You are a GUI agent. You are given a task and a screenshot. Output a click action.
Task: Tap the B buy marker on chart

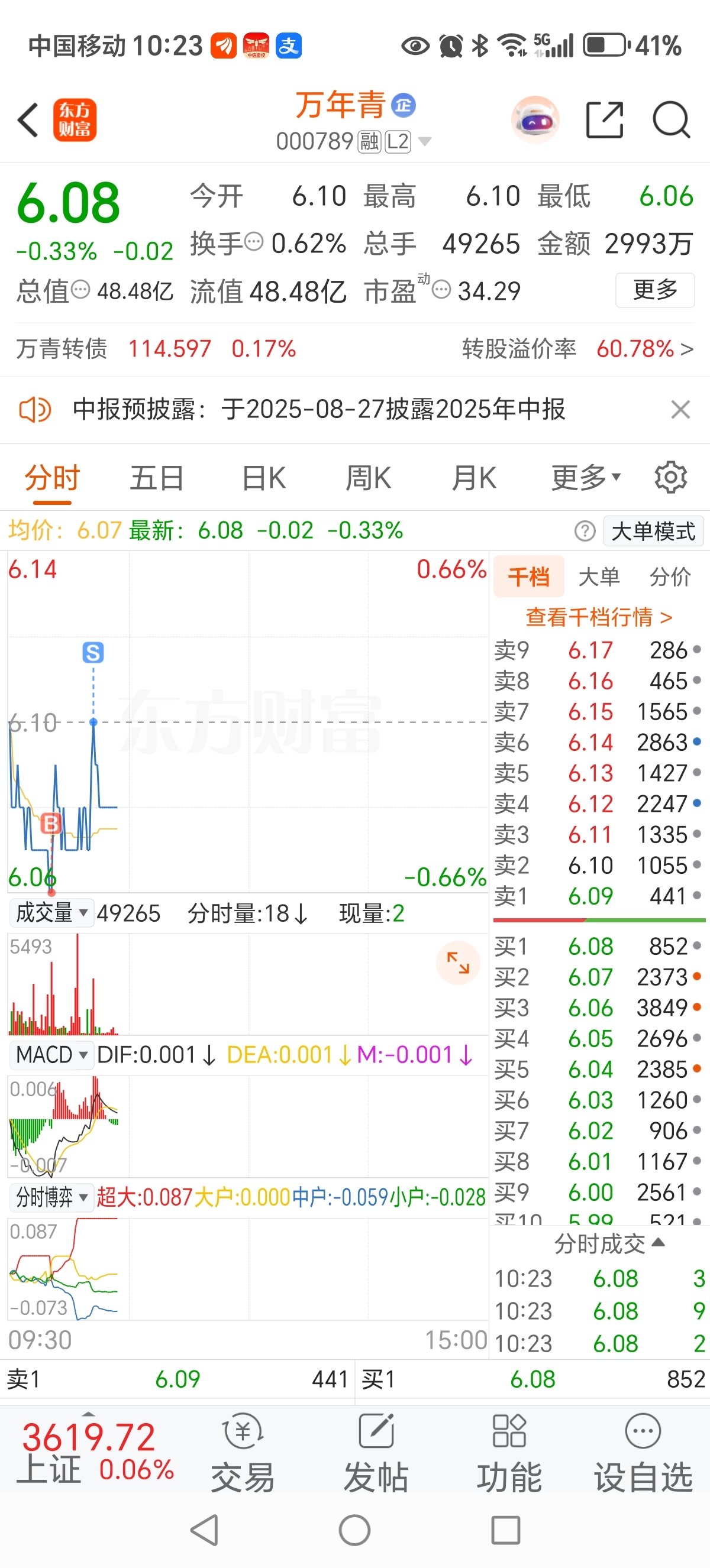[x=51, y=824]
